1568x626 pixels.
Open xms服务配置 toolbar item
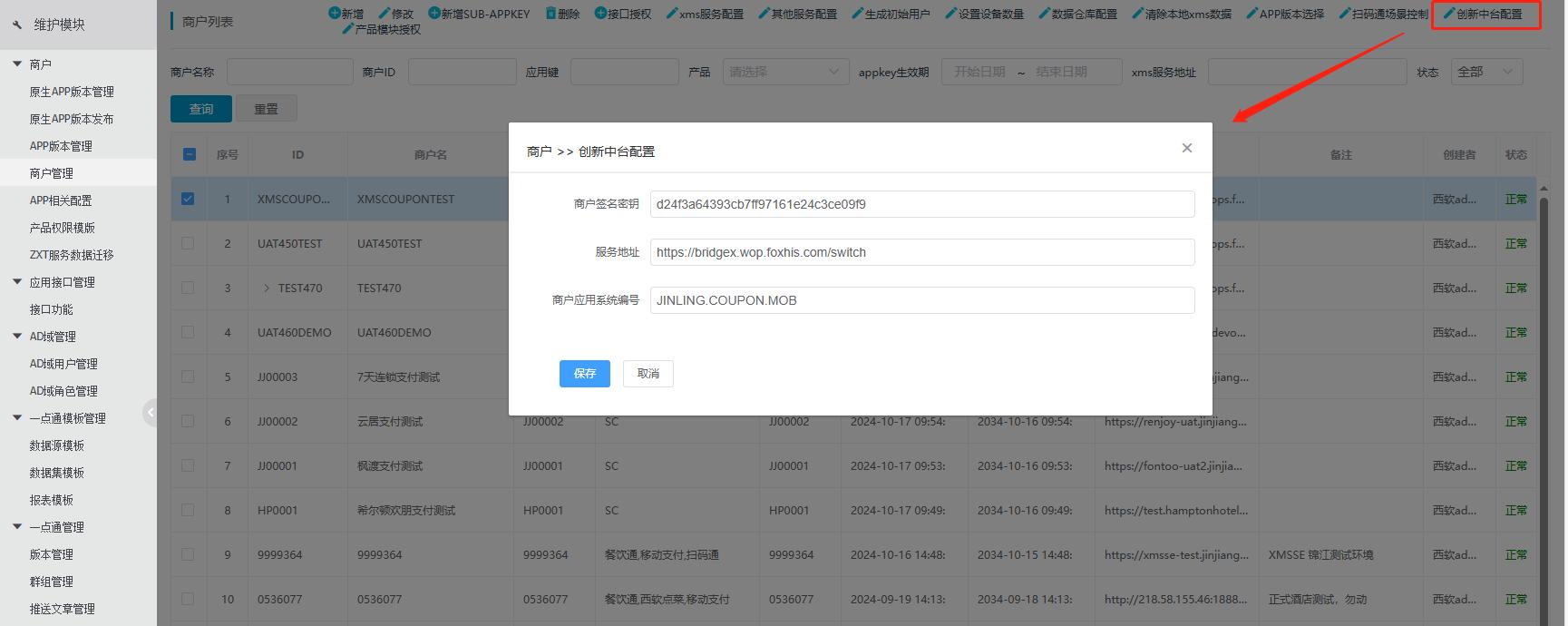click(x=705, y=14)
